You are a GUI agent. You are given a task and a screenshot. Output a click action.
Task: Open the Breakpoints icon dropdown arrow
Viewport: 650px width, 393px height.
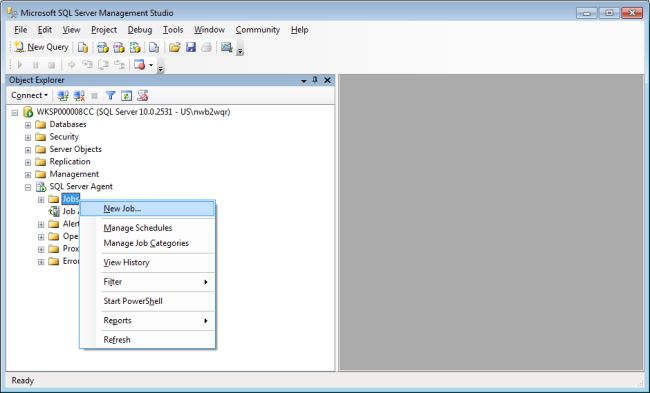(x=151, y=65)
